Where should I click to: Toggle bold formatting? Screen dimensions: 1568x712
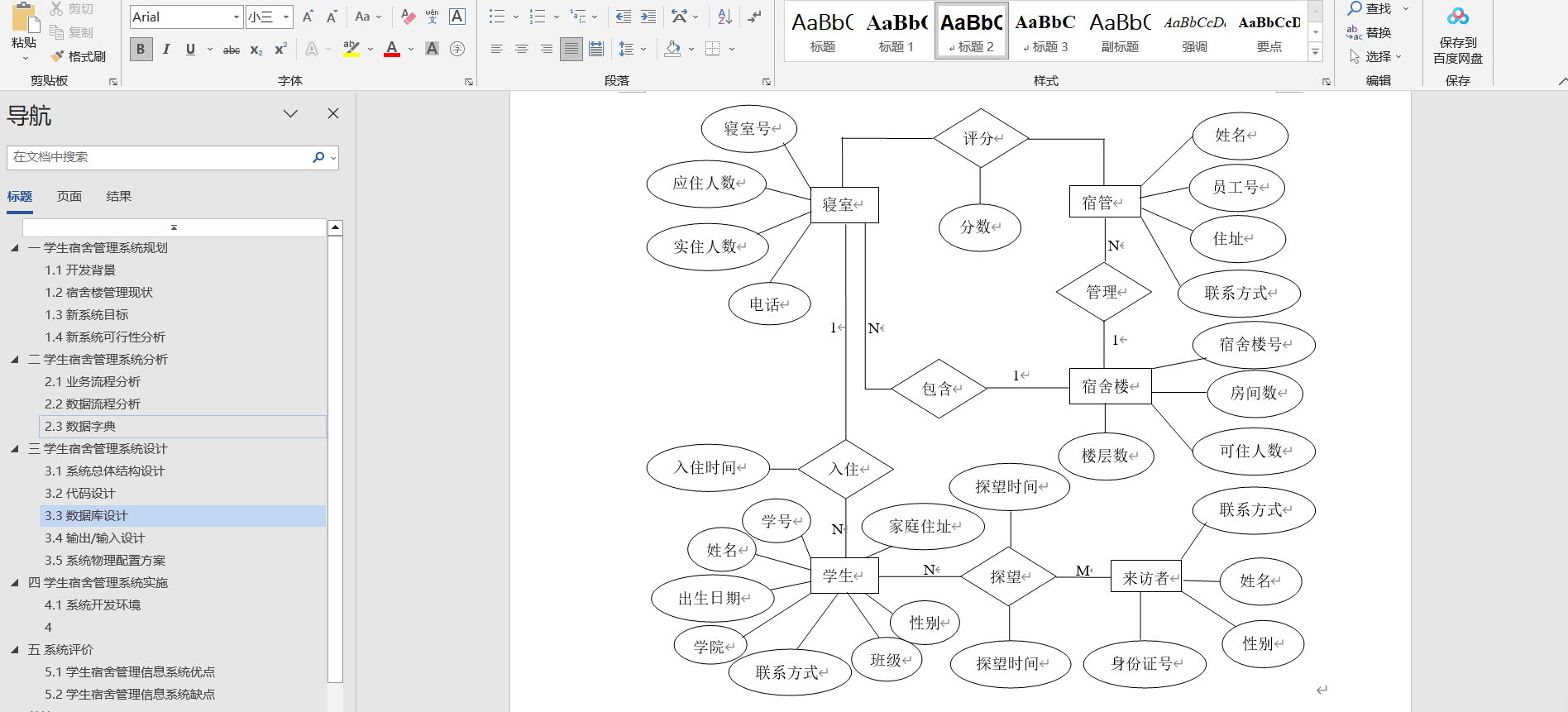(141, 49)
